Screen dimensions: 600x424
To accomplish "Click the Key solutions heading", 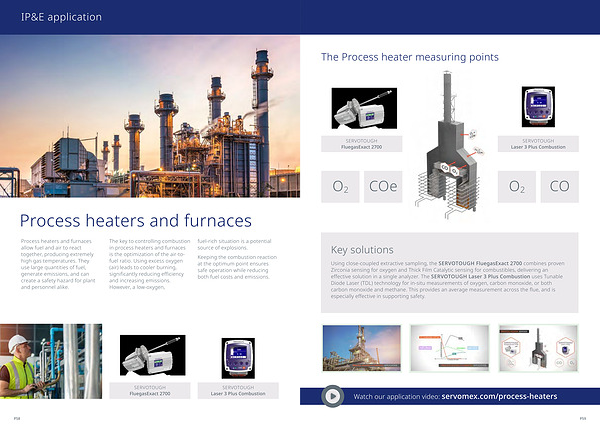I will (363, 249).
